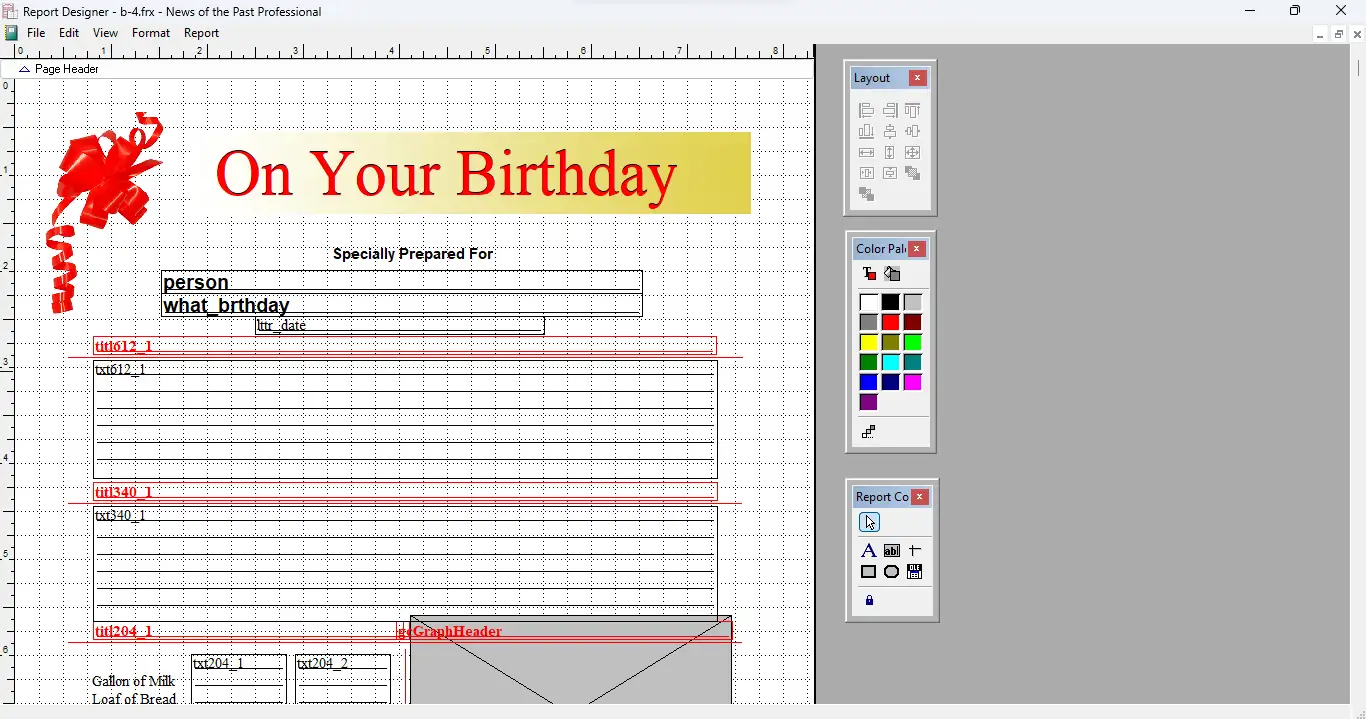The width and height of the screenshot is (1366, 719).
Task: Close the Color Palette panel
Action: pyautogui.click(x=917, y=249)
